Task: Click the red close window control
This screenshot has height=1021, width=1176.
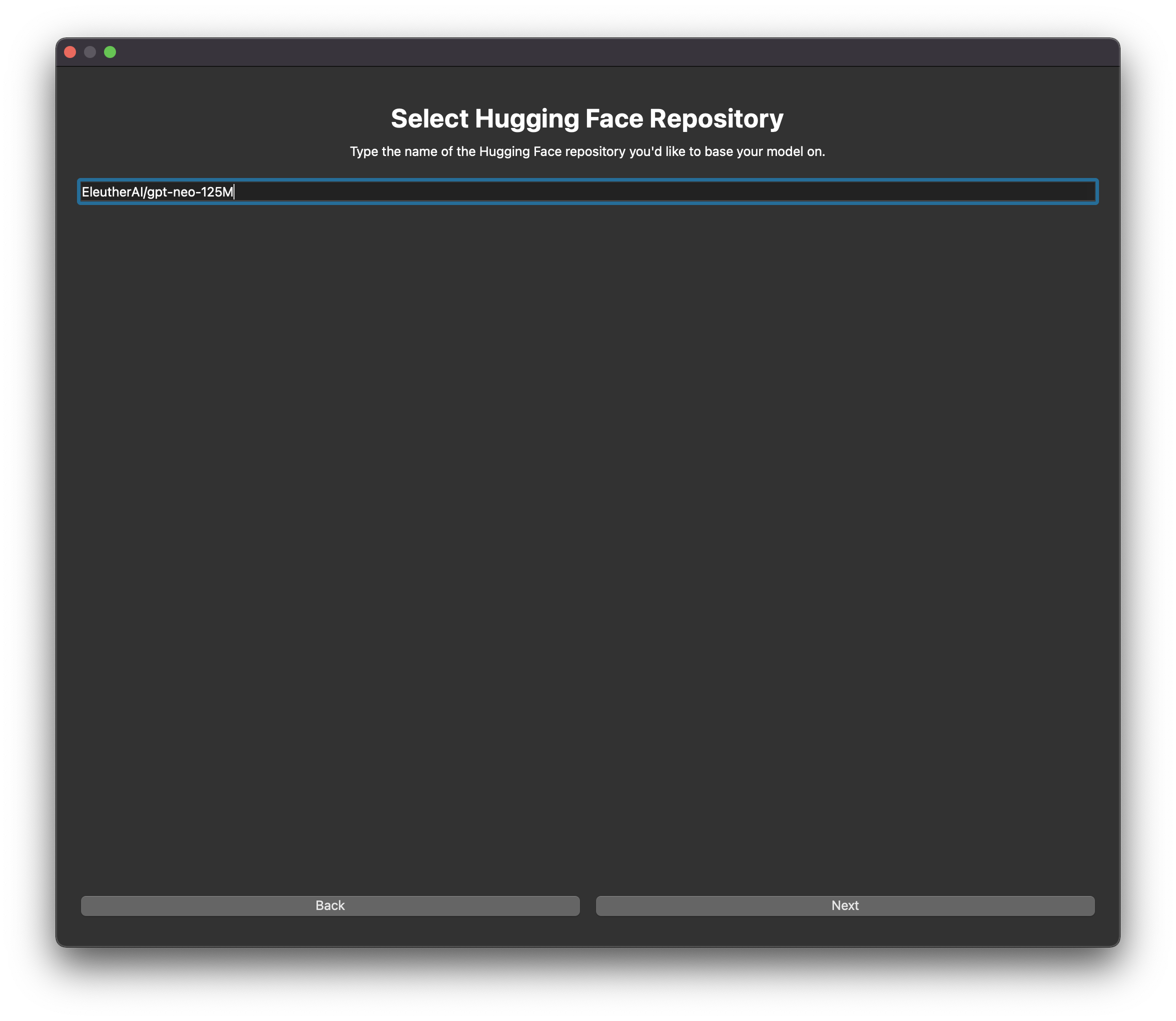Action: point(69,52)
